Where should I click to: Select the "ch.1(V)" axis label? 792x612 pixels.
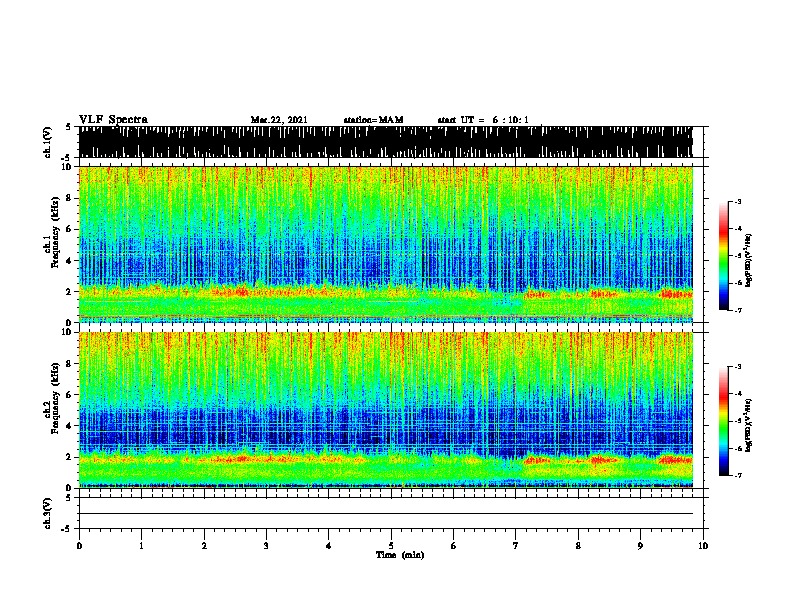[x=47, y=142]
